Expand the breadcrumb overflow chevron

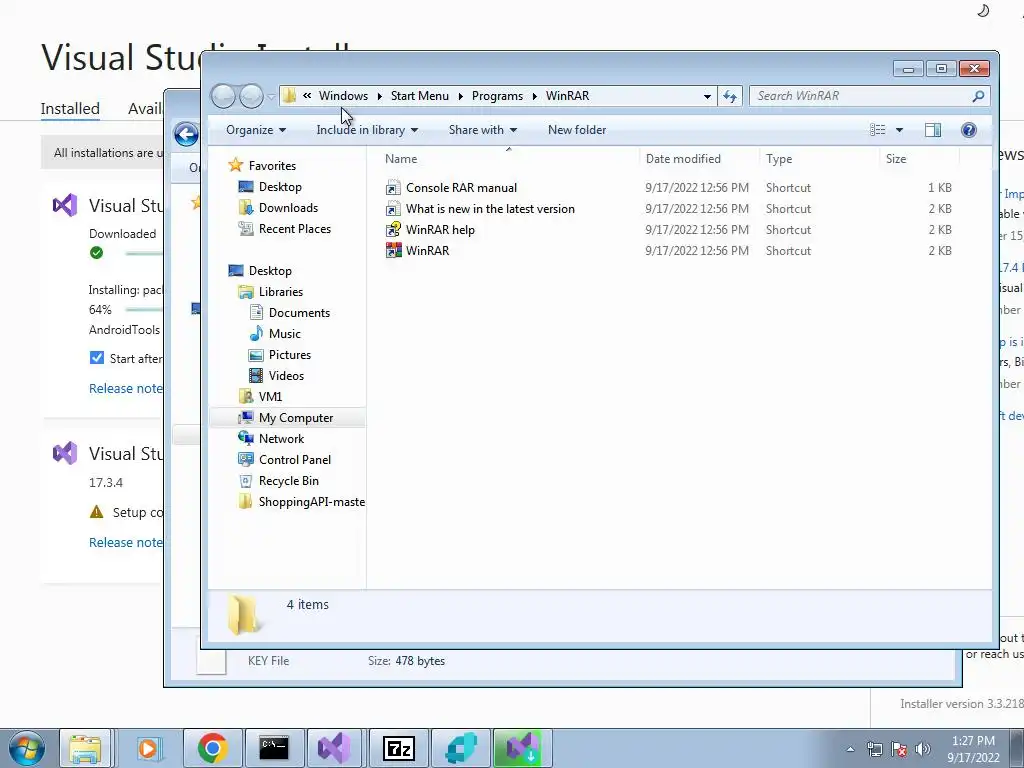(x=307, y=95)
